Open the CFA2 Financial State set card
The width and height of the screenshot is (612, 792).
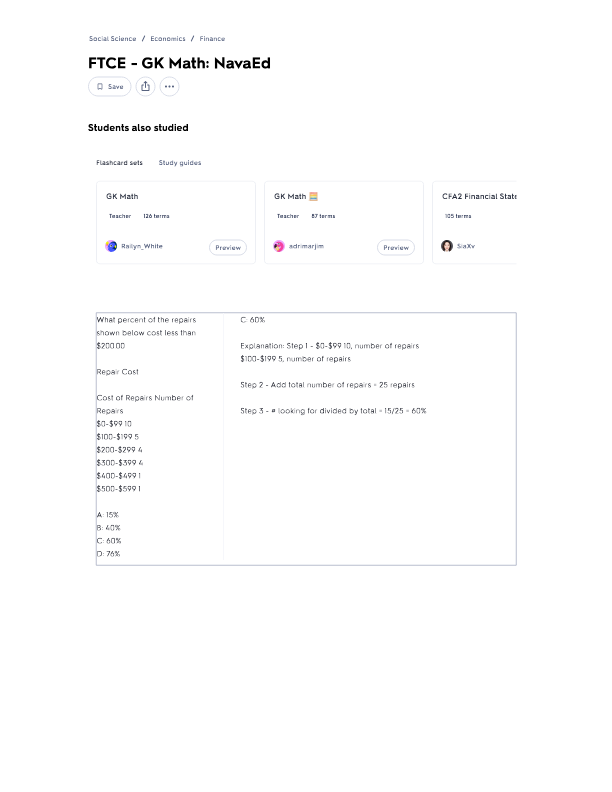474,222
